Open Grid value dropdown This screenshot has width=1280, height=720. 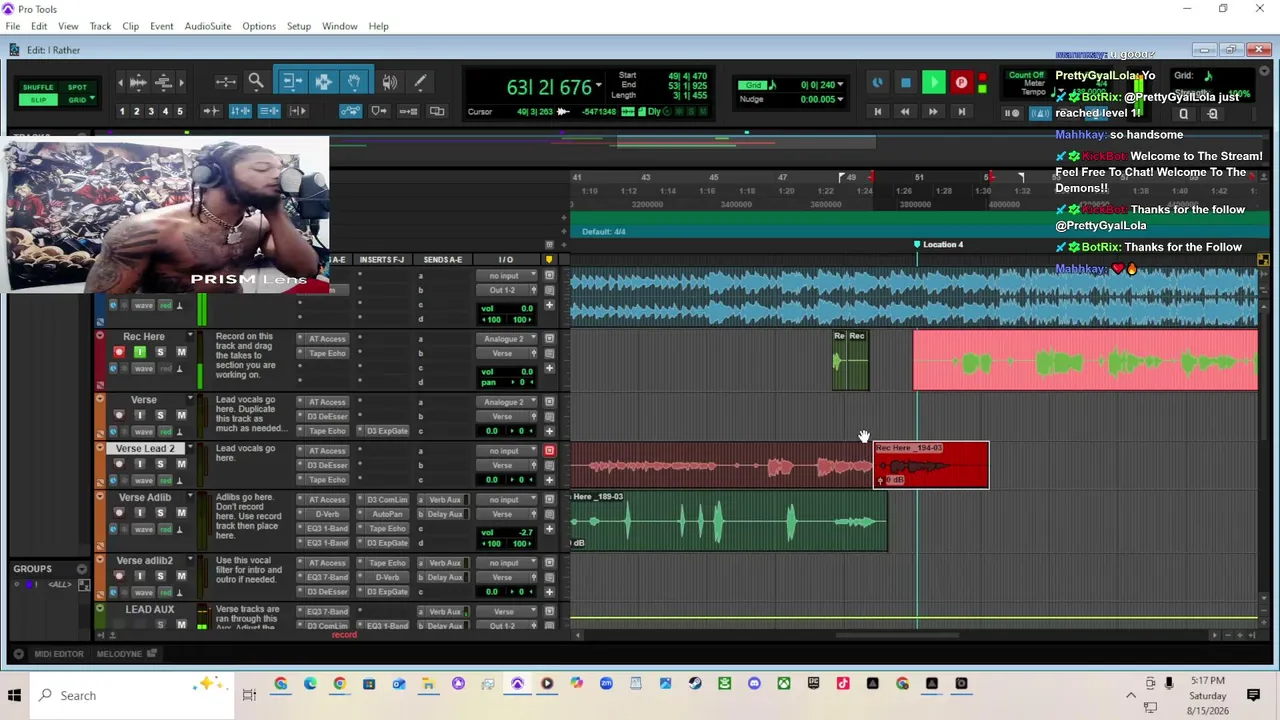(x=840, y=85)
